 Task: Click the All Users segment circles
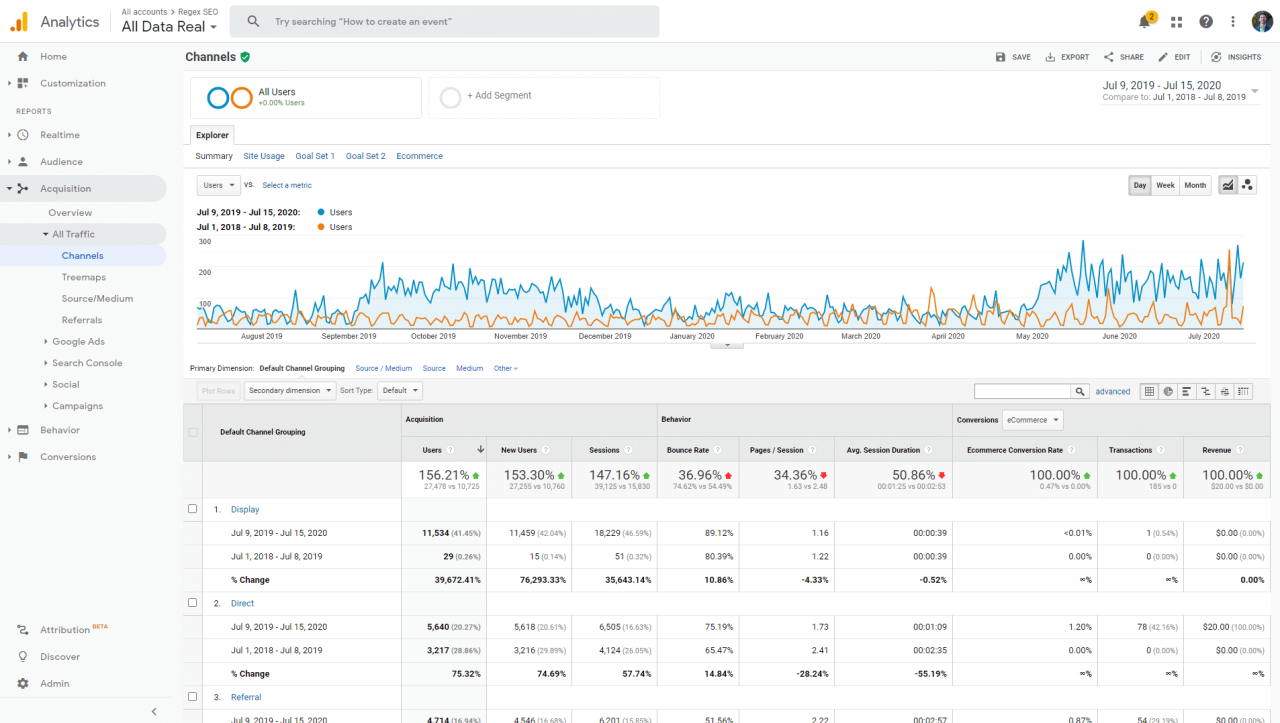pyautogui.click(x=229, y=97)
